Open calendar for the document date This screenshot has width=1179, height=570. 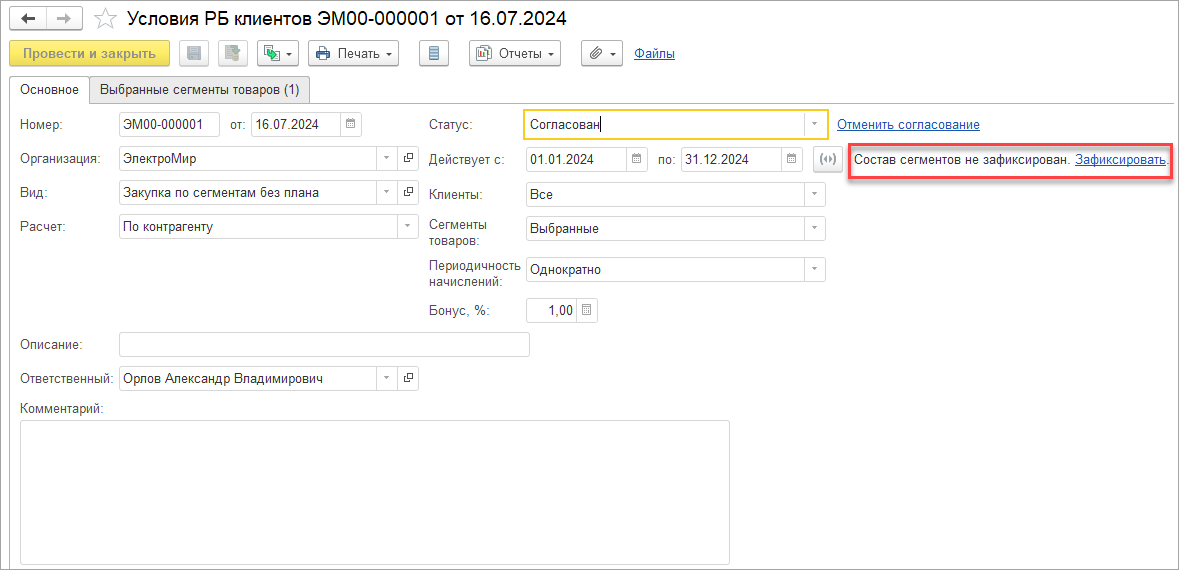click(x=350, y=124)
